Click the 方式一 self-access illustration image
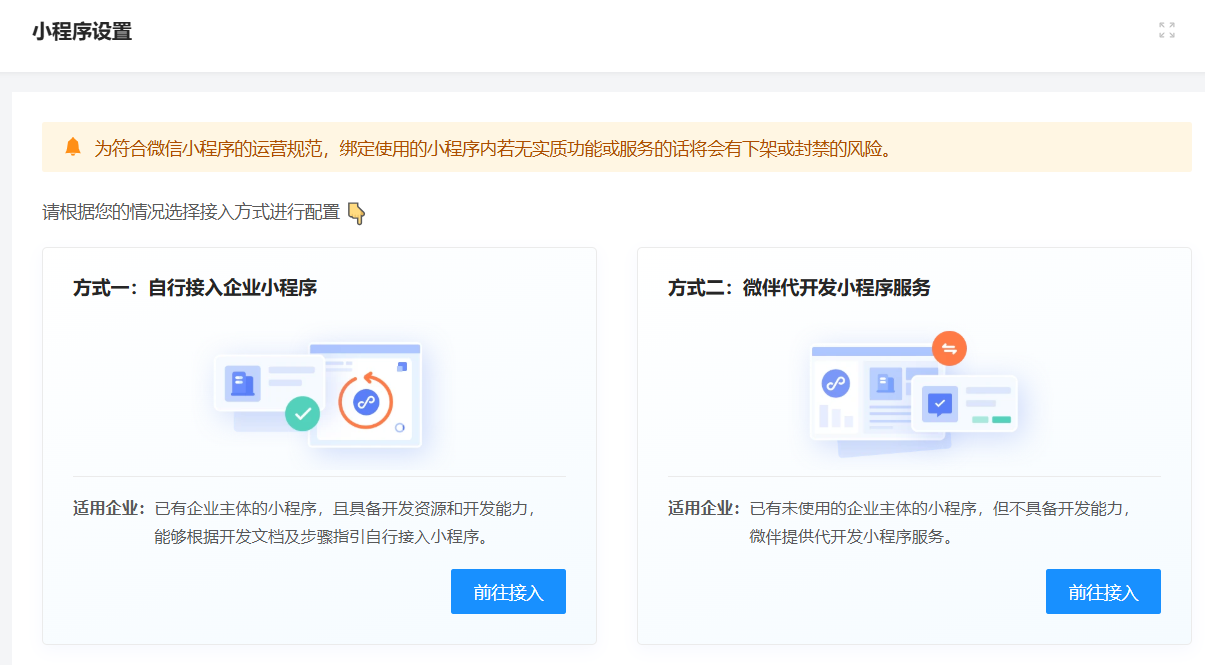This screenshot has width=1205, height=665. tap(319, 398)
